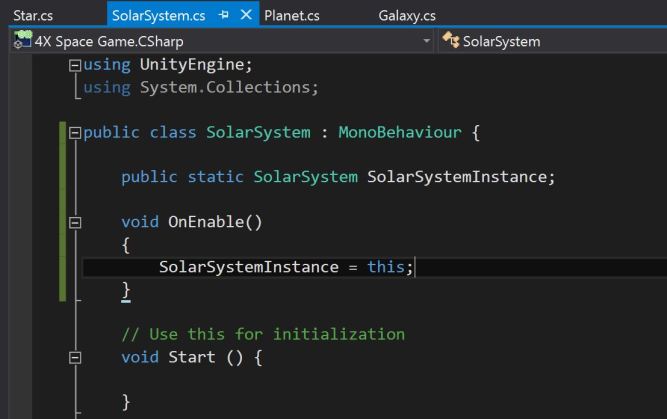Collapse the SolarSystem class region
This screenshot has height=419, width=667.
(x=74, y=133)
